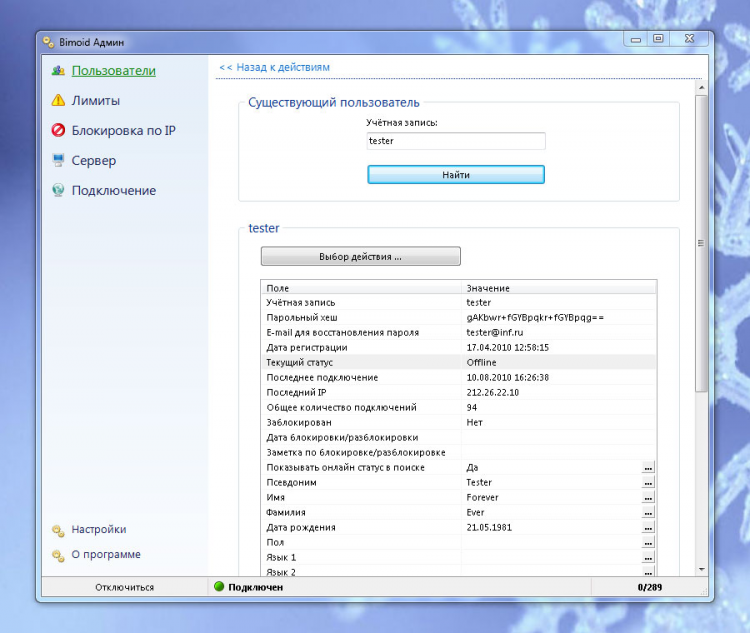Image resolution: width=750 pixels, height=633 pixels.
Task: Click the Пользователи users icon in sidebar
Action: tap(58, 70)
